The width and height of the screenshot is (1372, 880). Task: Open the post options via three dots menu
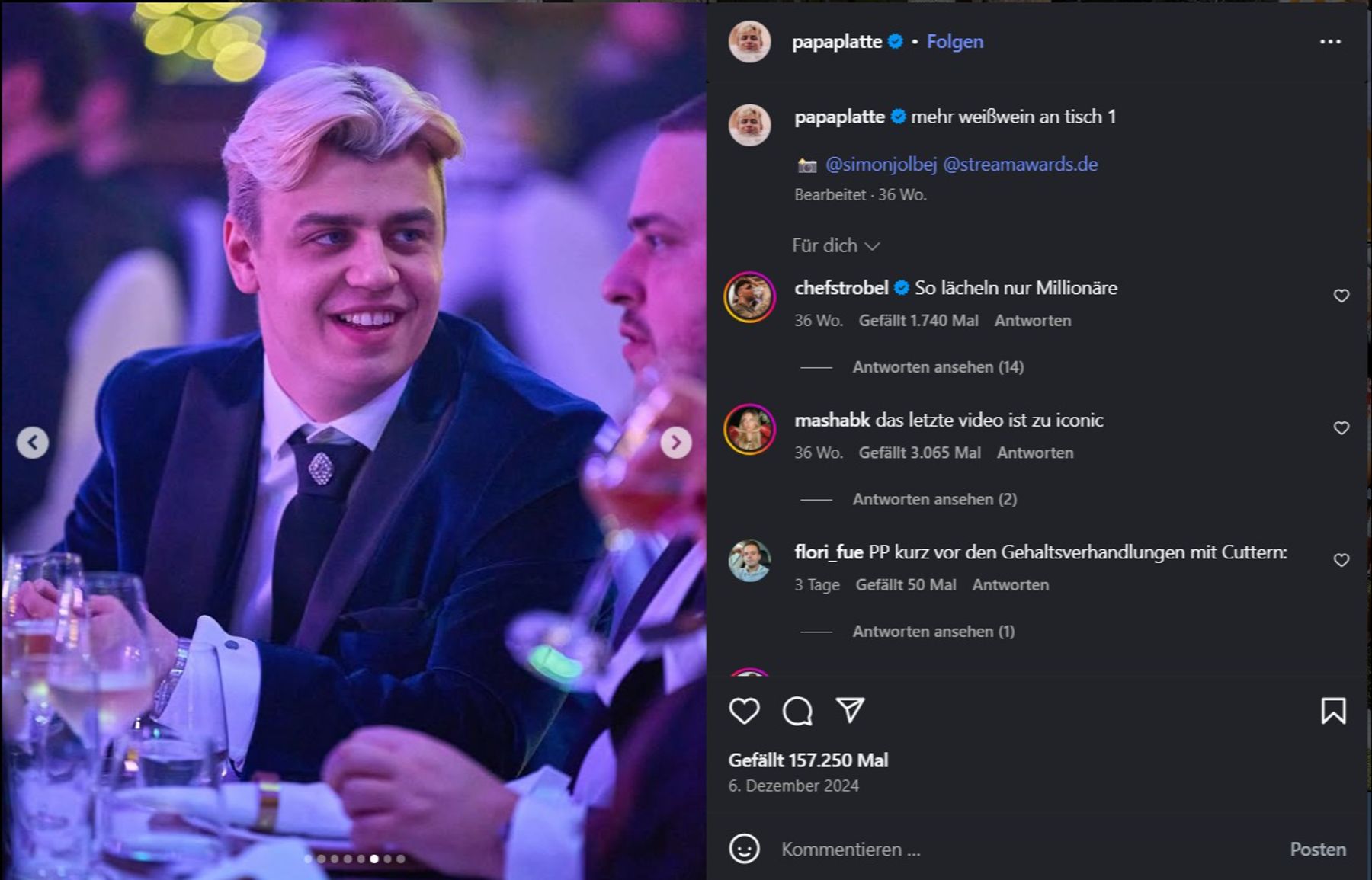click(1332, 42)
